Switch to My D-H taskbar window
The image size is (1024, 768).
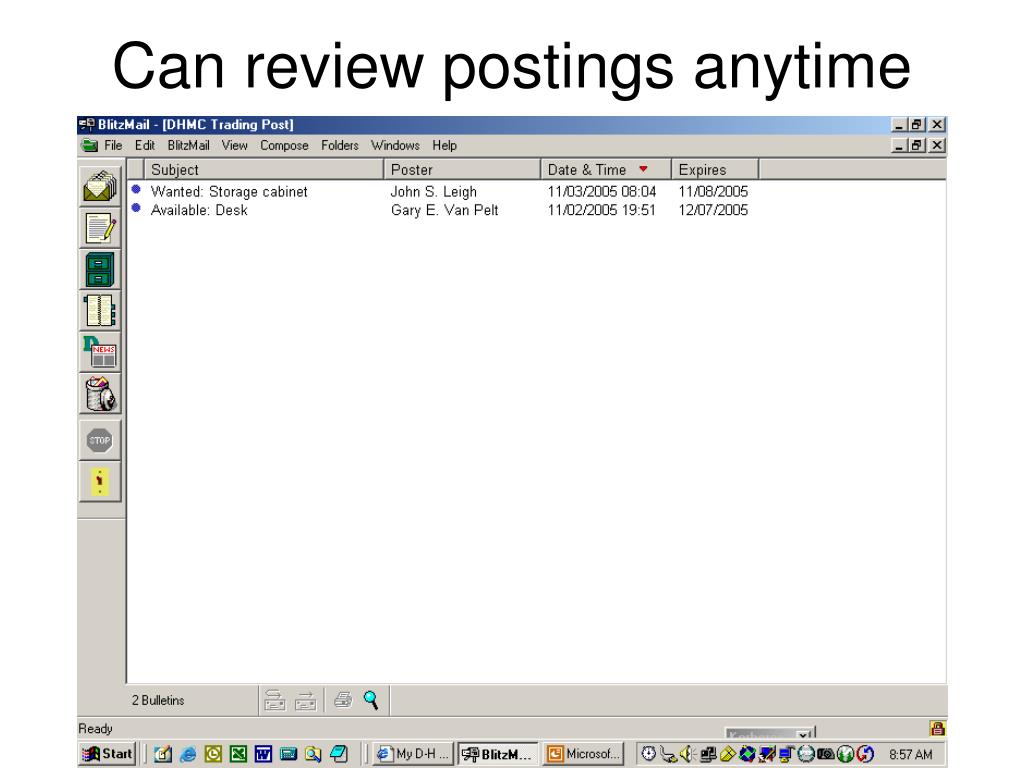tap(413, 754)
